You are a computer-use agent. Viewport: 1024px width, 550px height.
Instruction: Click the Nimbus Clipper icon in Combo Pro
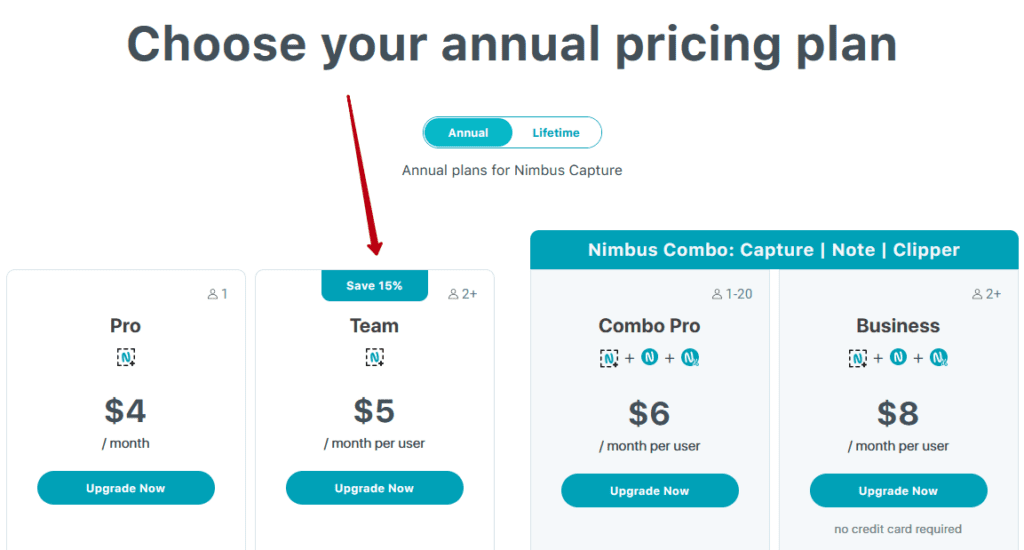(690, 357)
